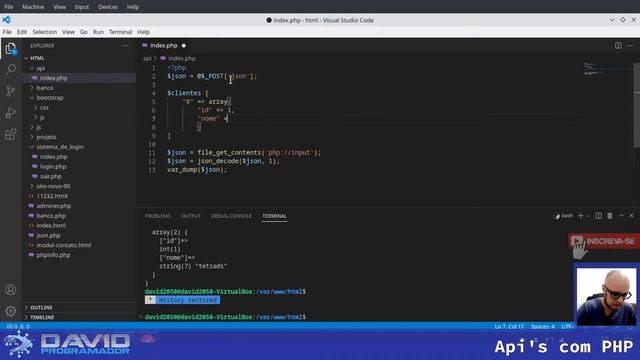Switch to the Problems tab

pyautogui.click(x=158, y=216)
